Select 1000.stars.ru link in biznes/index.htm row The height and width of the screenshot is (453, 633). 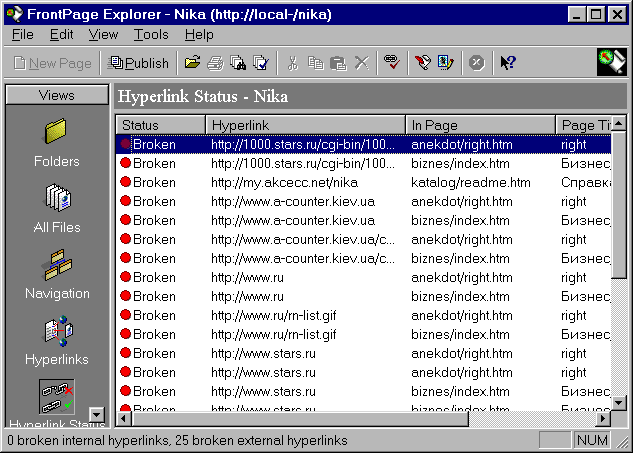(363, 163)
